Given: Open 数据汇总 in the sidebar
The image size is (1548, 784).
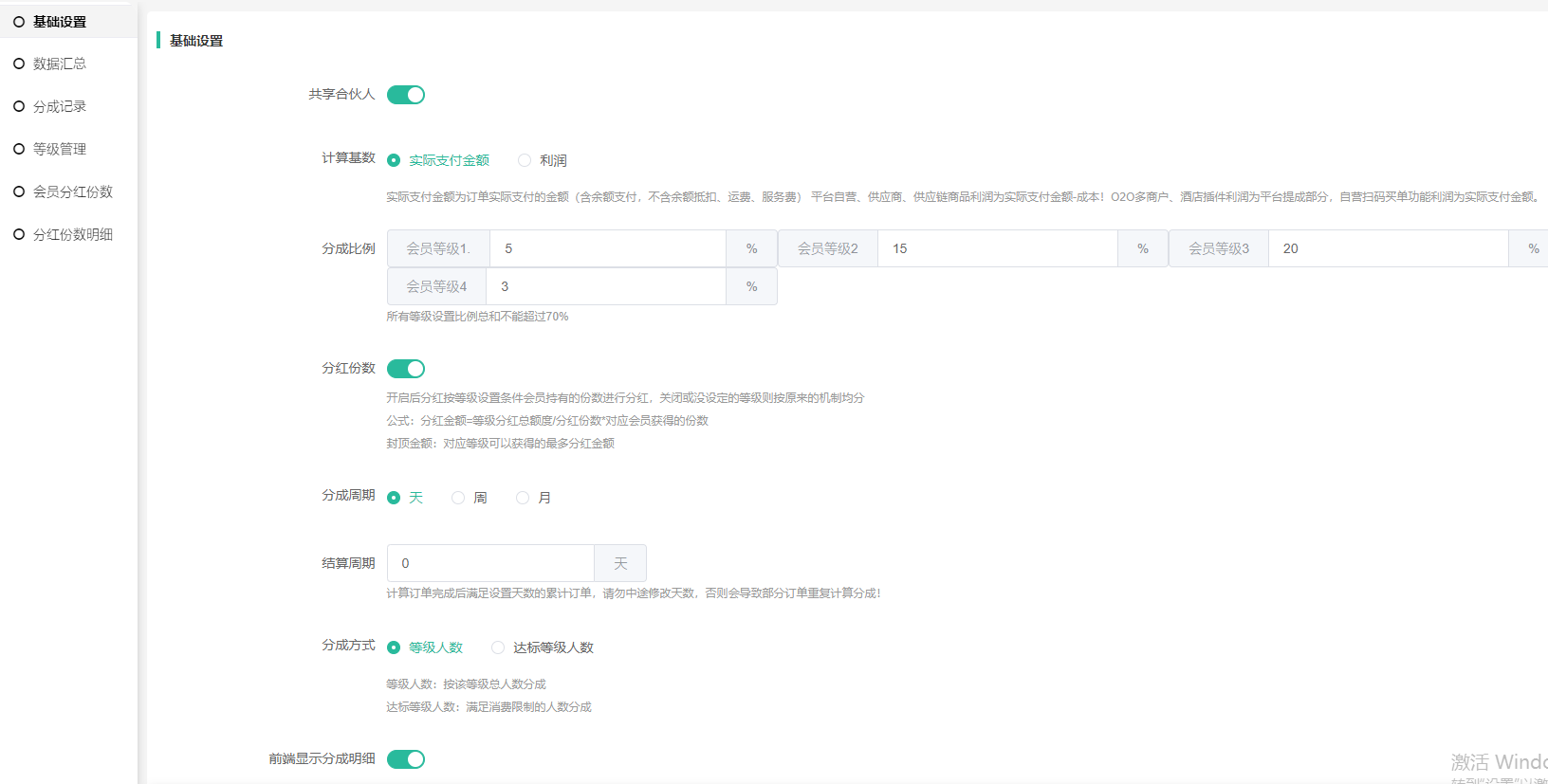Looking at the screenshot, I should coord(59,64).
